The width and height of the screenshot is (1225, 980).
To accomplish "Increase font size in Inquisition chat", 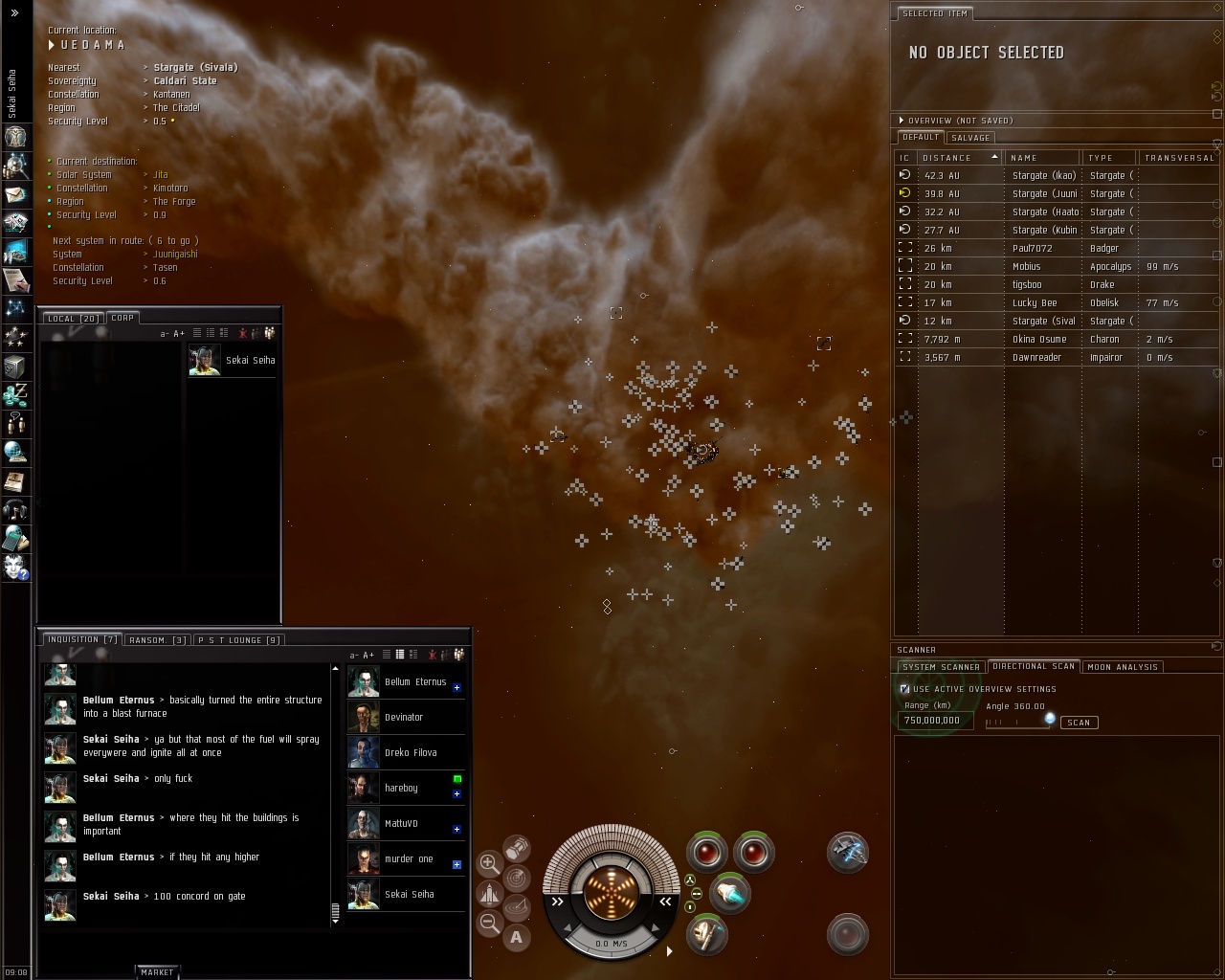I will [368, 656].
